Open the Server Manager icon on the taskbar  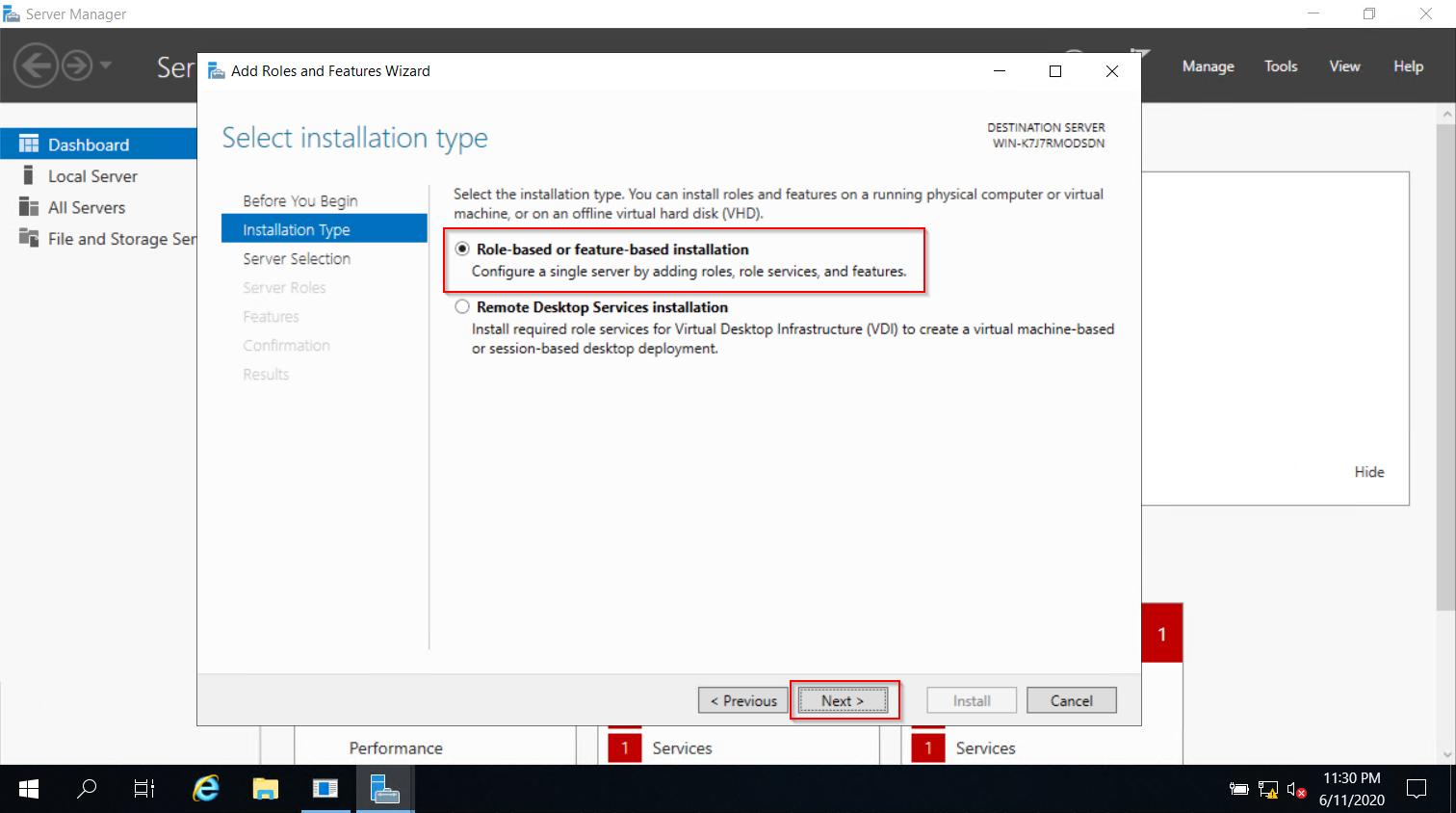tap(385, 788)
